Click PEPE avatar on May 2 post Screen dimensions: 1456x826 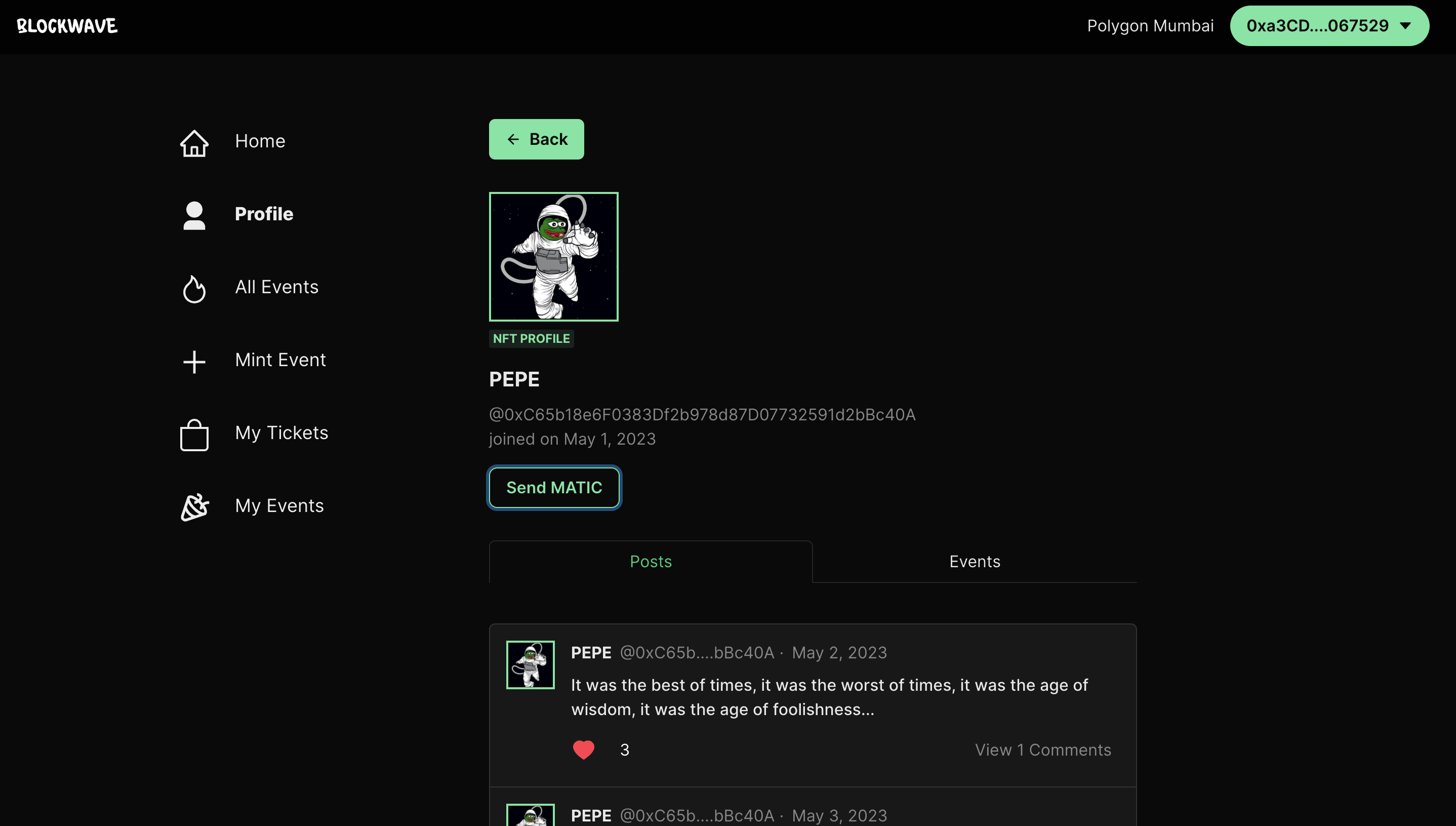(530, 664)
